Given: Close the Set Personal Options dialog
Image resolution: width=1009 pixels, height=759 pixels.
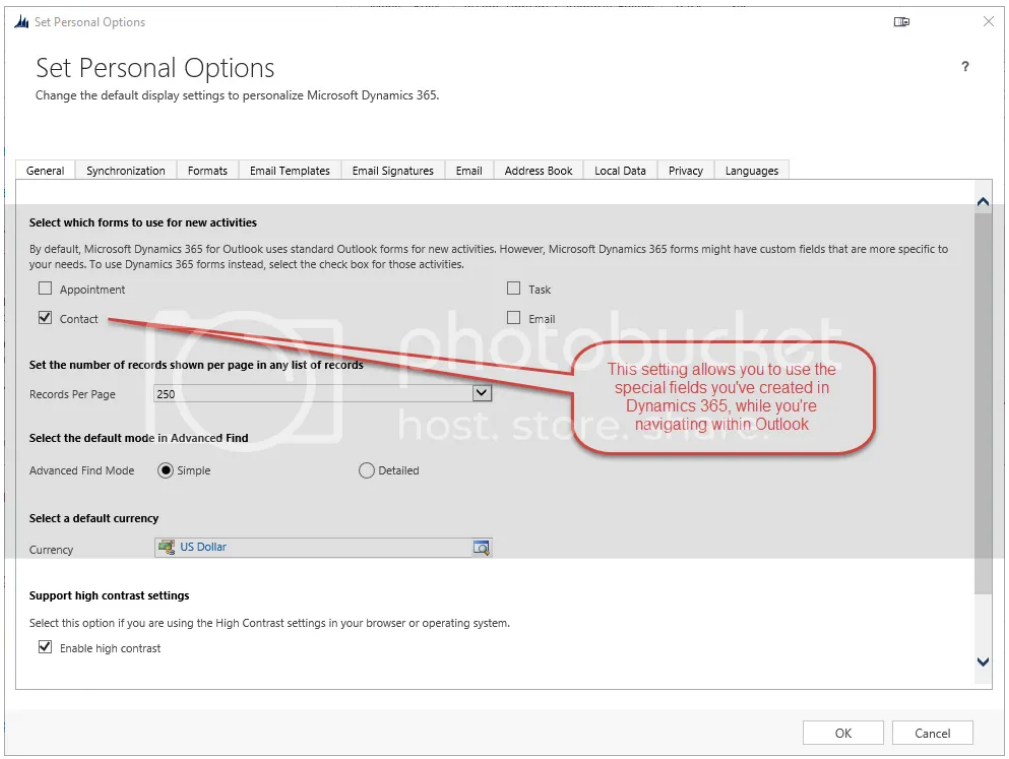Looking at the screenshot, I should coord(988,21).
